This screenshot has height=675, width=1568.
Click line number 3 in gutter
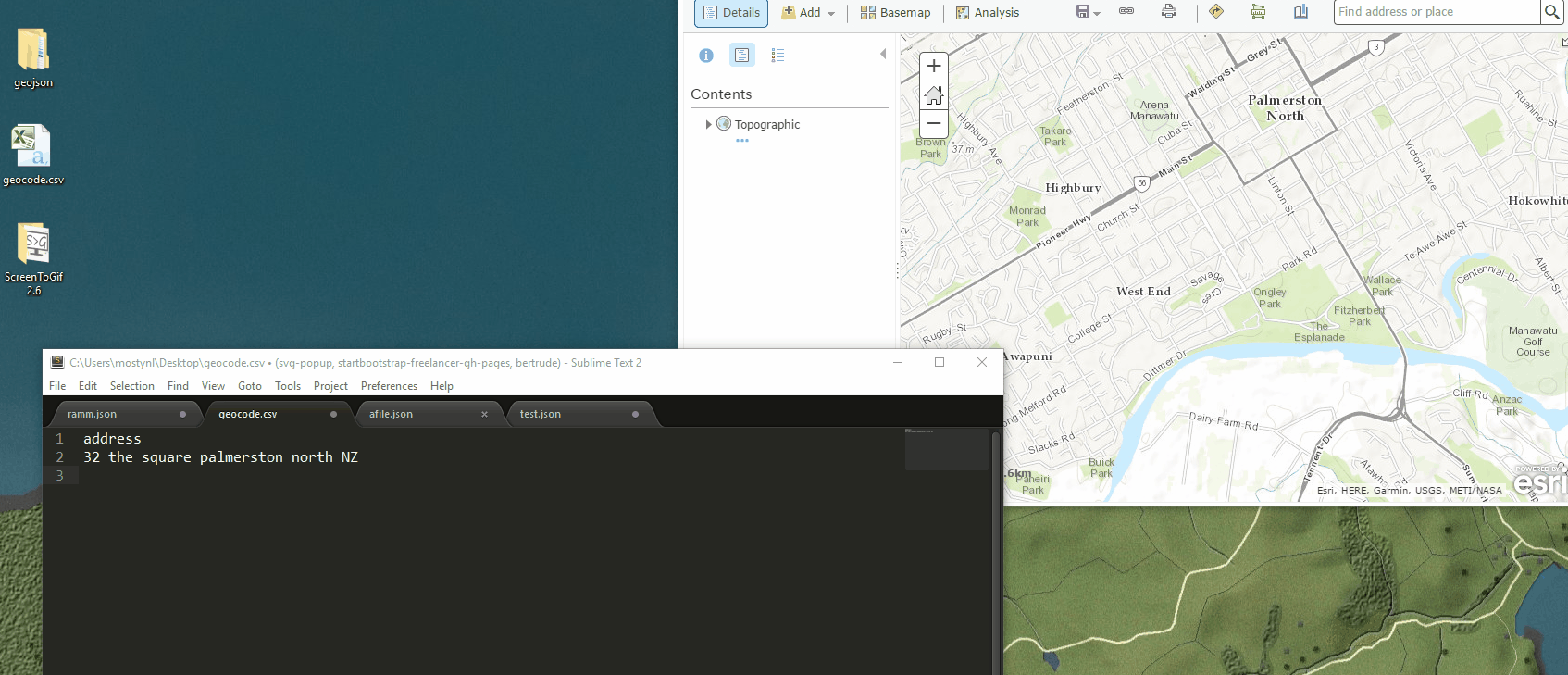pos(60,476)
